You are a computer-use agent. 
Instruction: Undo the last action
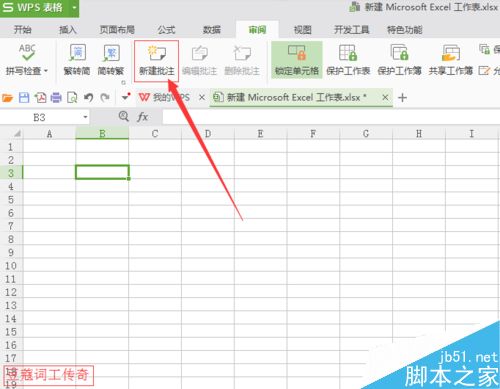coord(88,98)
